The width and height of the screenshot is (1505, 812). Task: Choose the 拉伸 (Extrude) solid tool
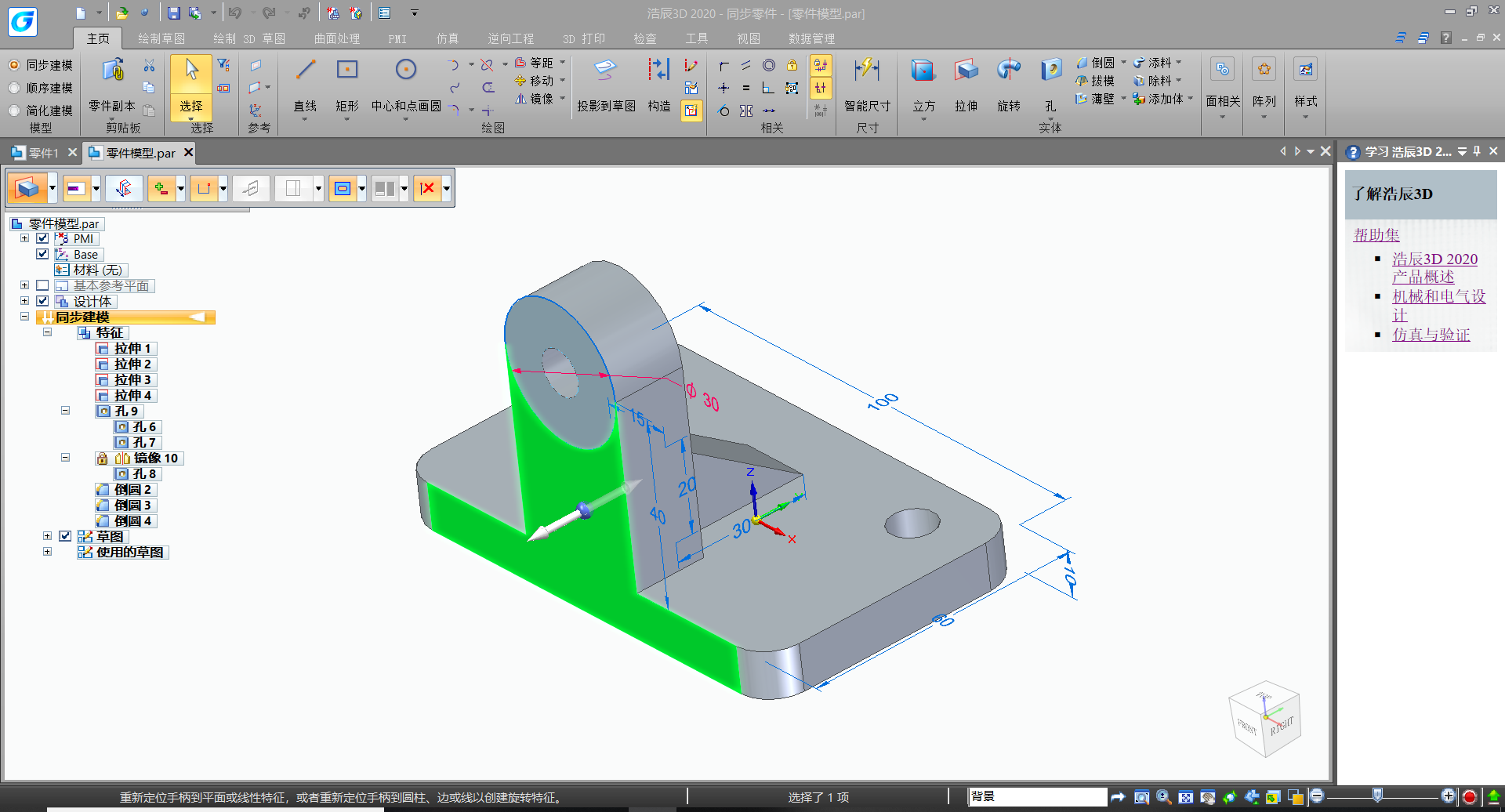[966, 71]
